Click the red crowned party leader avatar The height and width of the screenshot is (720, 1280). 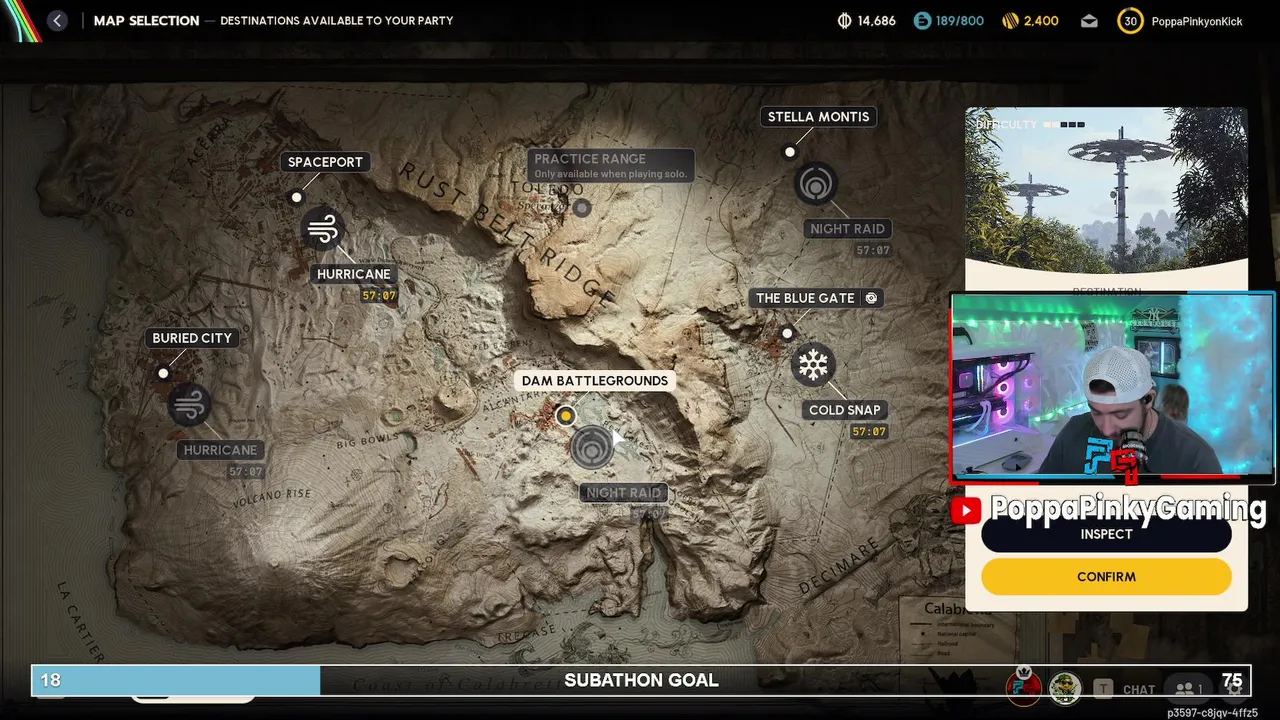coord(1024,687)
